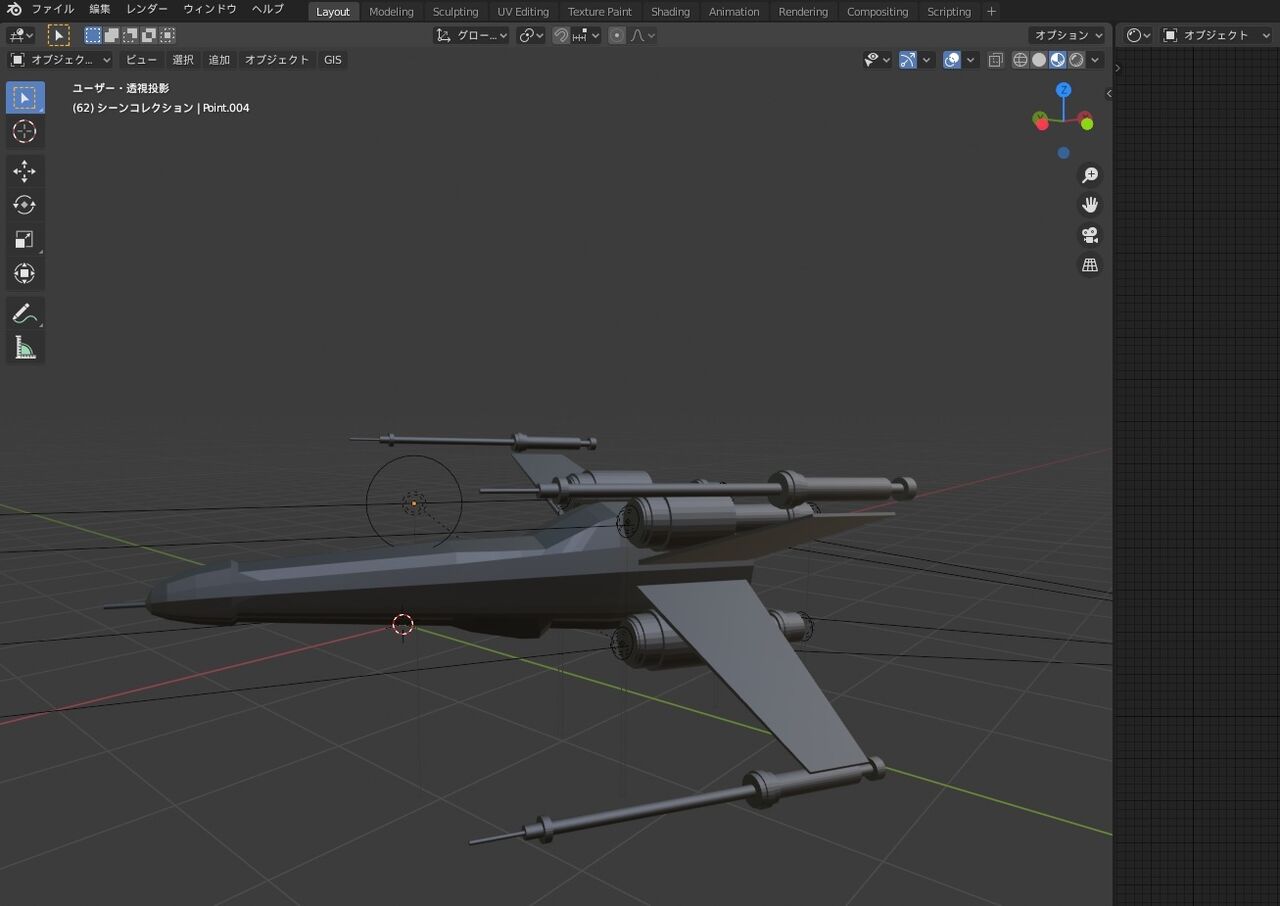1280x906 pixels.
Task: Set selection mode to intersect
Action: 167,35
